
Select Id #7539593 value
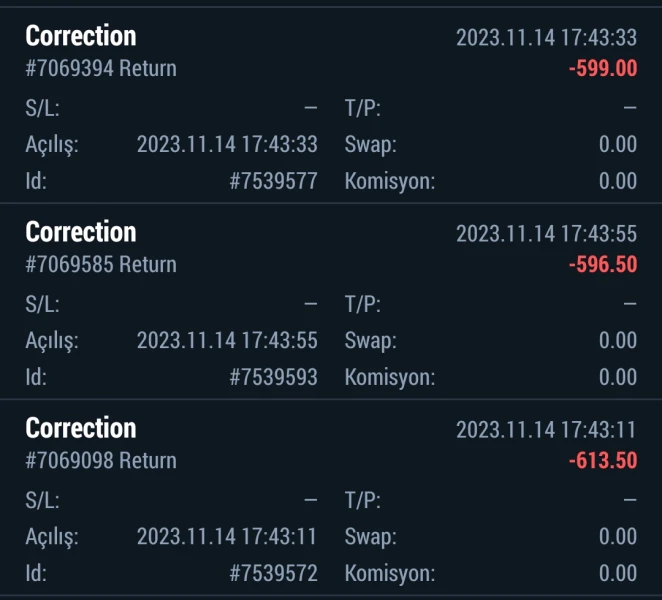[x=273, y=377]
